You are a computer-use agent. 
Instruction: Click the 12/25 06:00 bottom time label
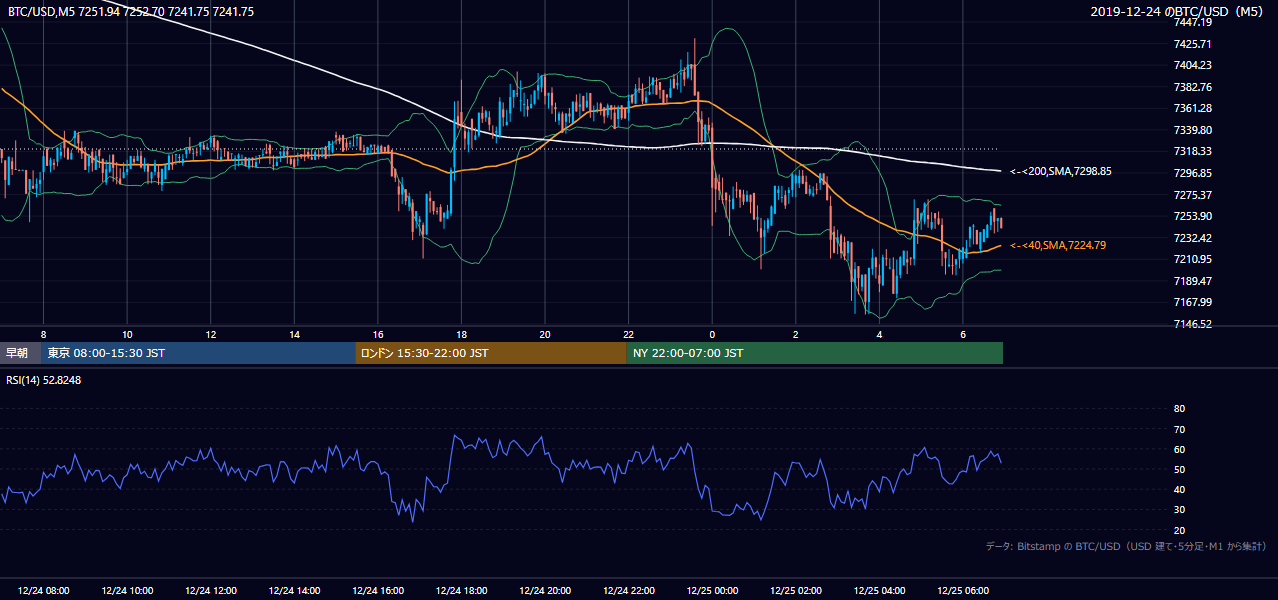click(x=963, y=591)
